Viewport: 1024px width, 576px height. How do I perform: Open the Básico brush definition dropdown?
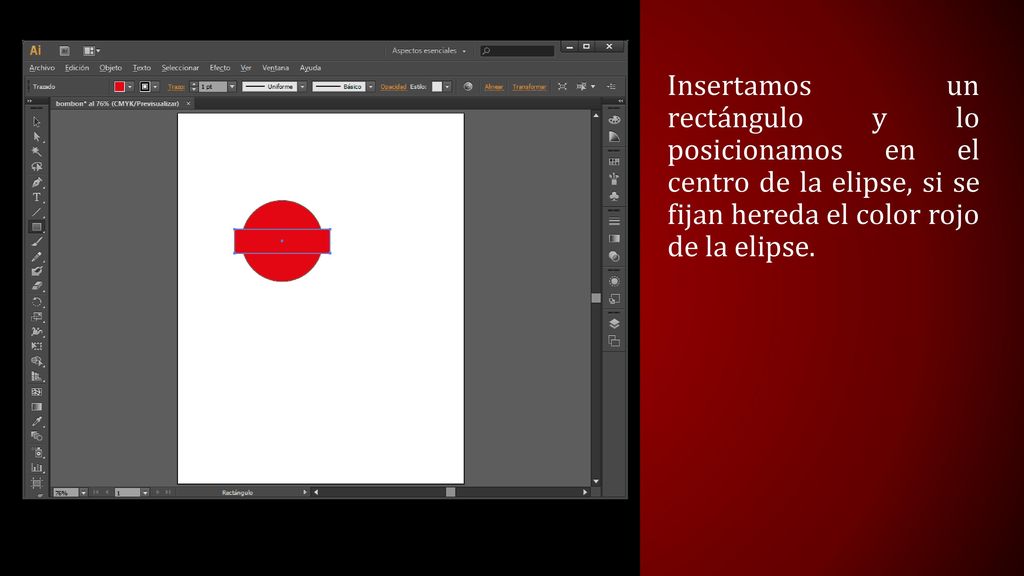(x=371, y=86)
